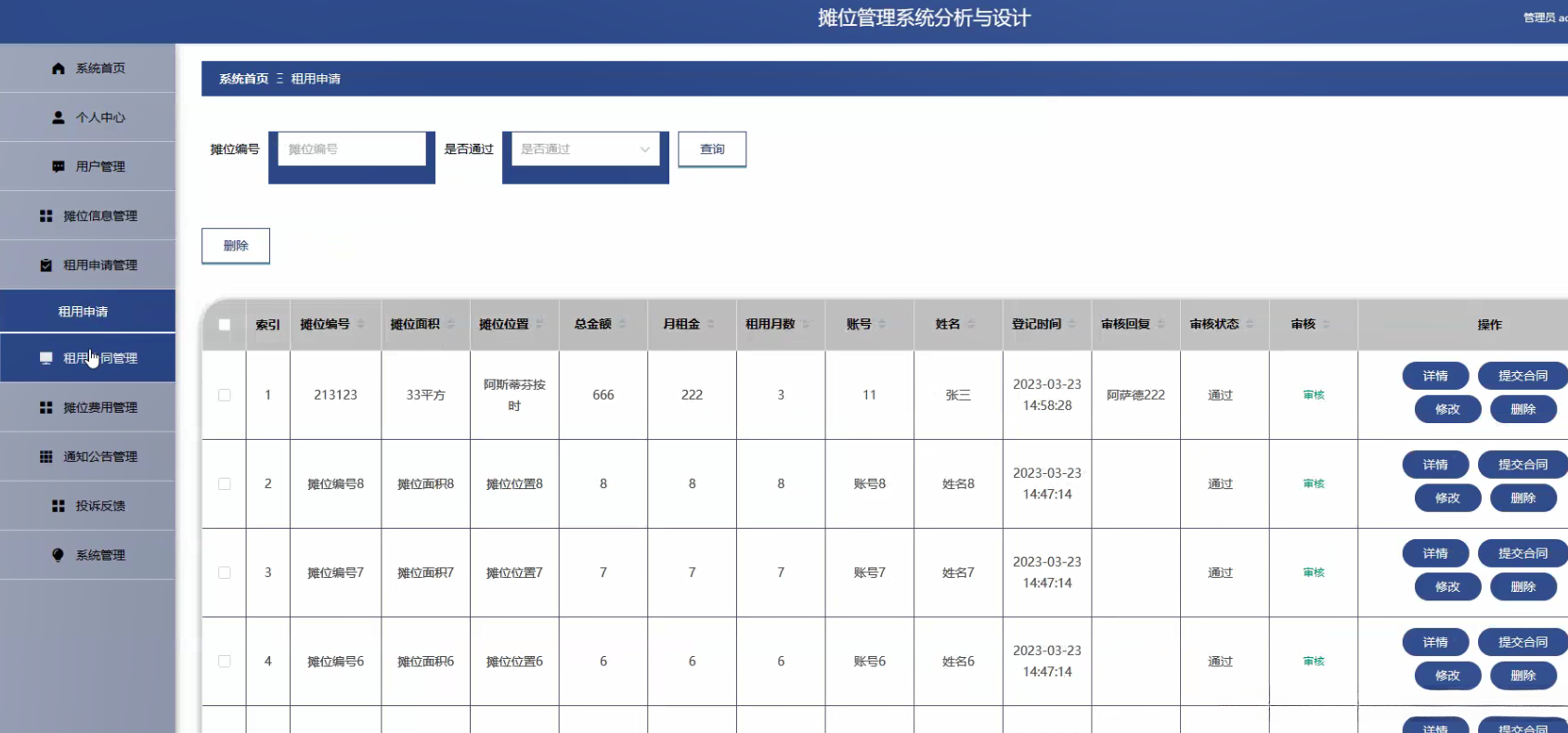The height and width of the screenshot is (733, 1568).
Task: Sort table by 摊位位置 column sort icon
Action: click(539, 324)
